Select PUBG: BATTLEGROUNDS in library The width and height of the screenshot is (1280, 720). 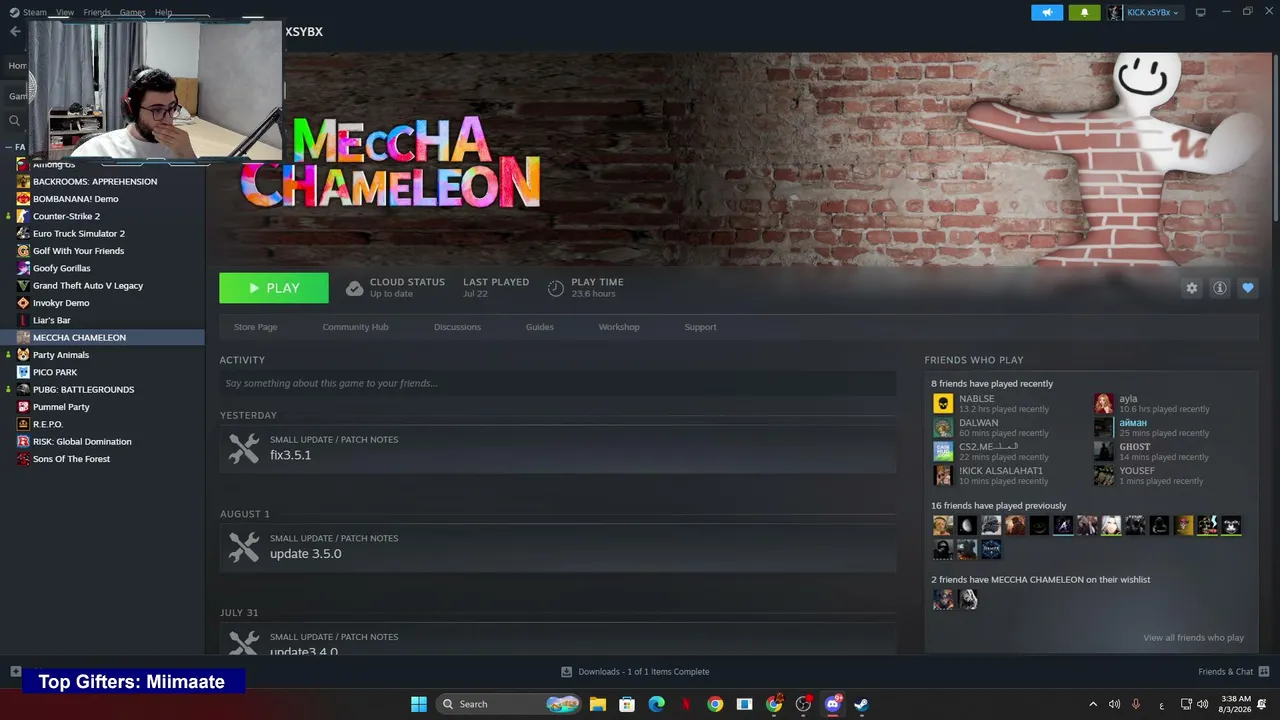(83, 390)
